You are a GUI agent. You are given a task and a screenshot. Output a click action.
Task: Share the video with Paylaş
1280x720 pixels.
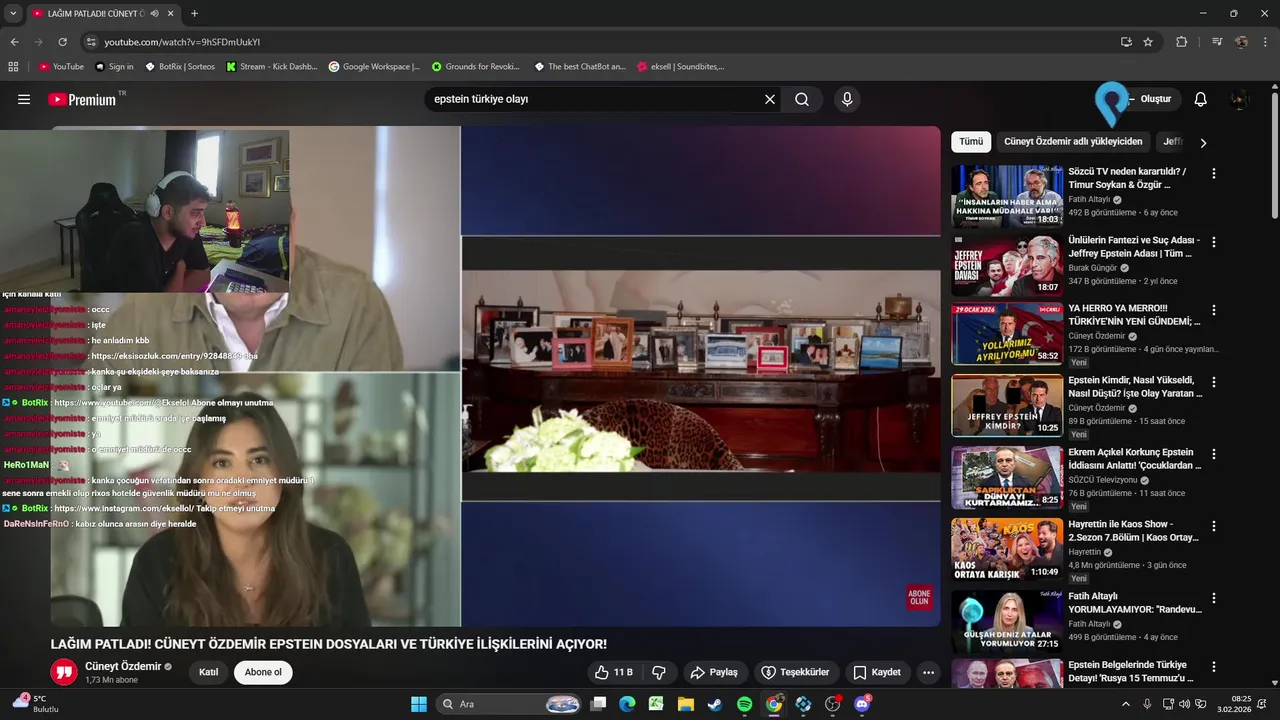pyautogui.click(x=714, y=672)
